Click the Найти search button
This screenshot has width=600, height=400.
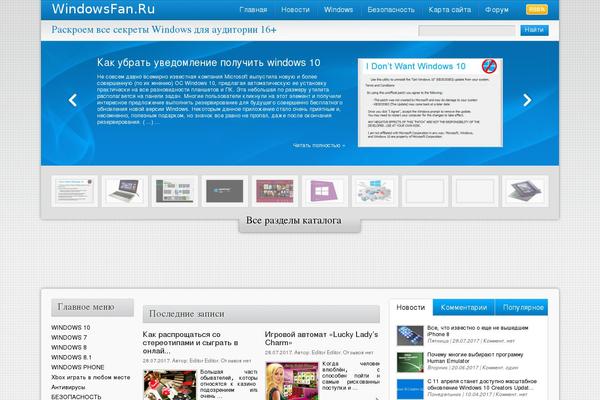(534, 30)
